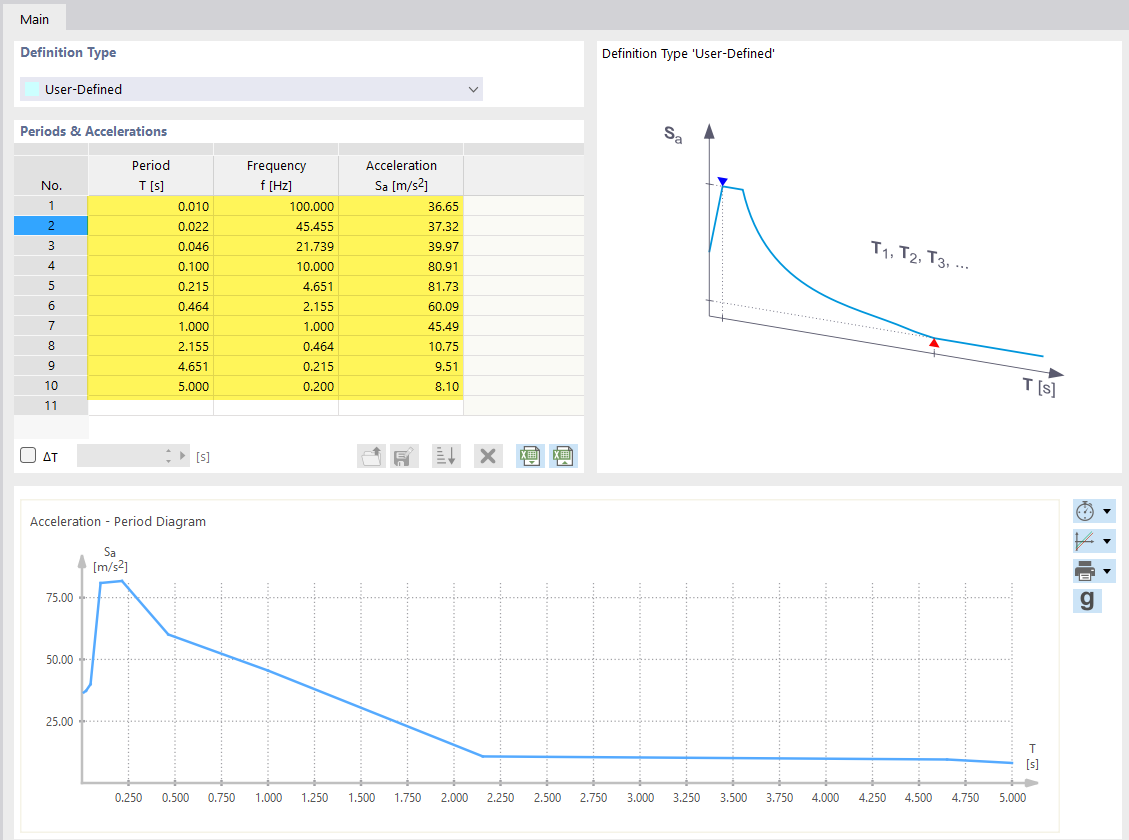Click the empty Period cell in row 11
Screen dimensions: 1129x840
150,405
